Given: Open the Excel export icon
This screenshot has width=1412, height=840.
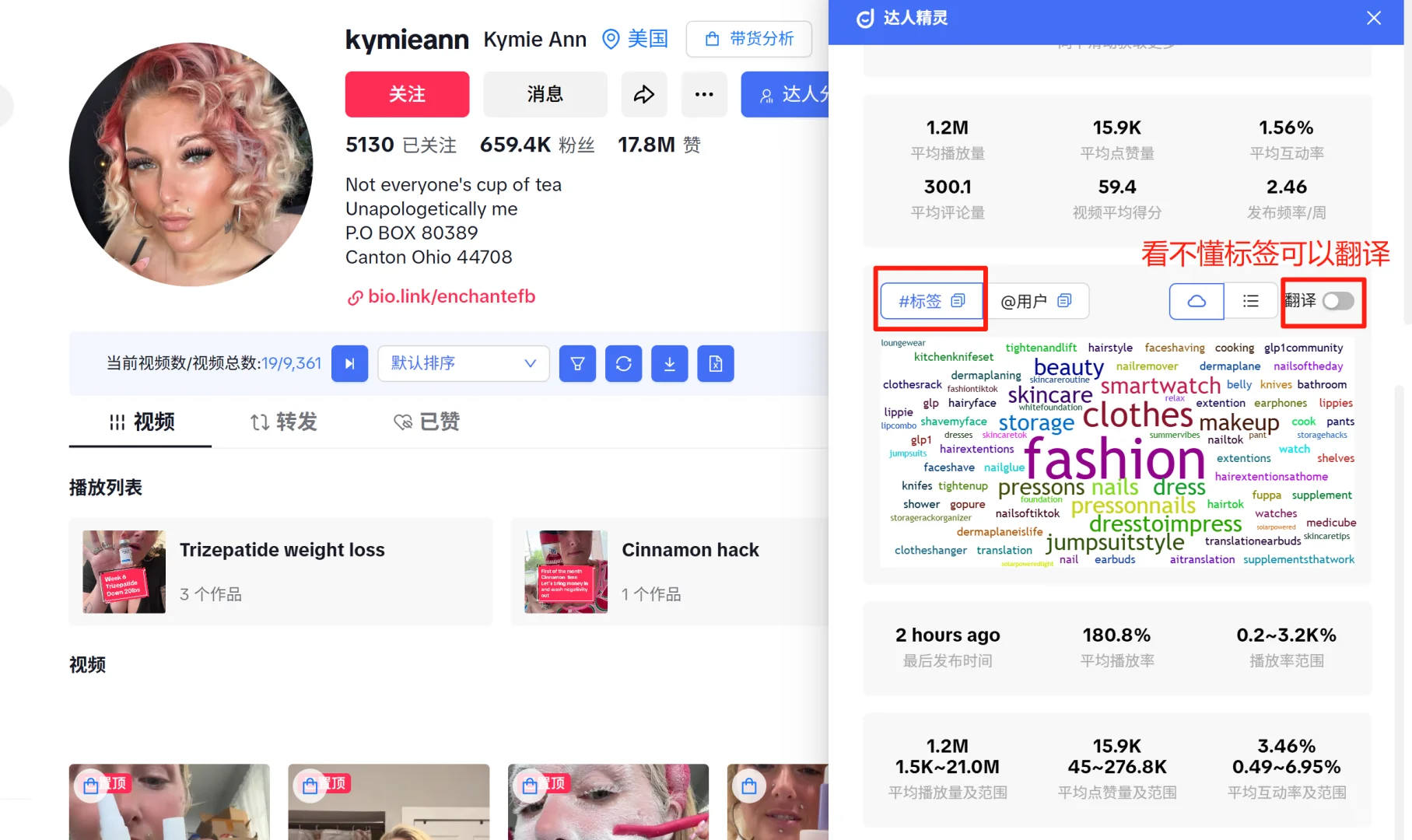Looking at the screenshot, I should click(x=715, y=363).
